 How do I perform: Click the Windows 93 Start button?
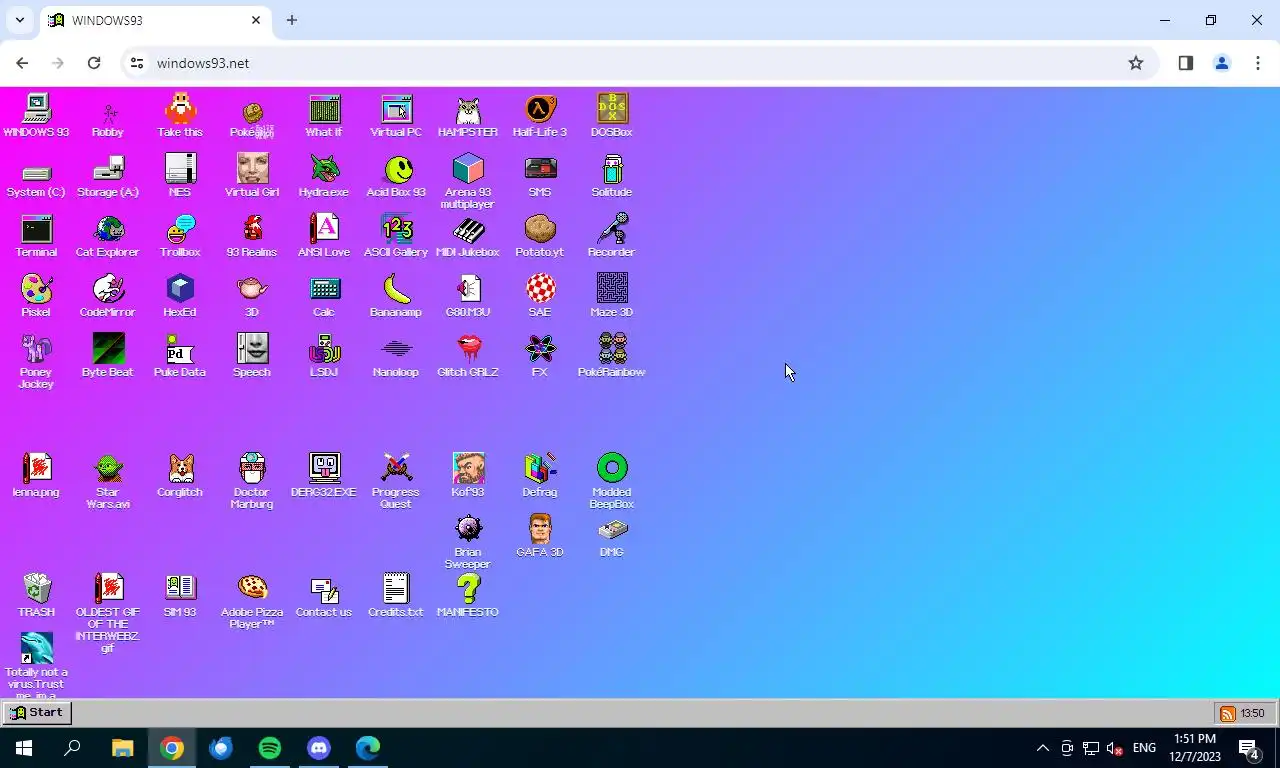click(x=36, y=713)
